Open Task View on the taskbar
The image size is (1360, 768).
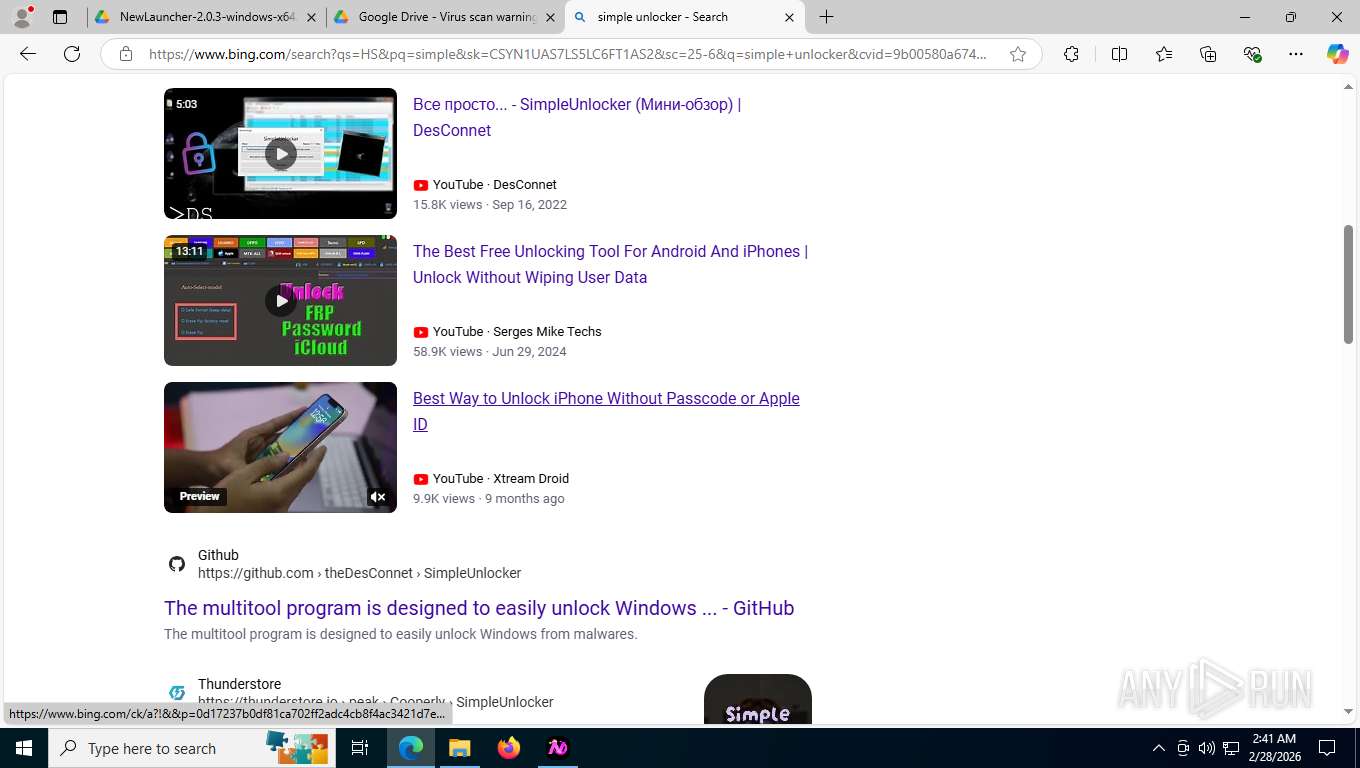coord(360,748)
